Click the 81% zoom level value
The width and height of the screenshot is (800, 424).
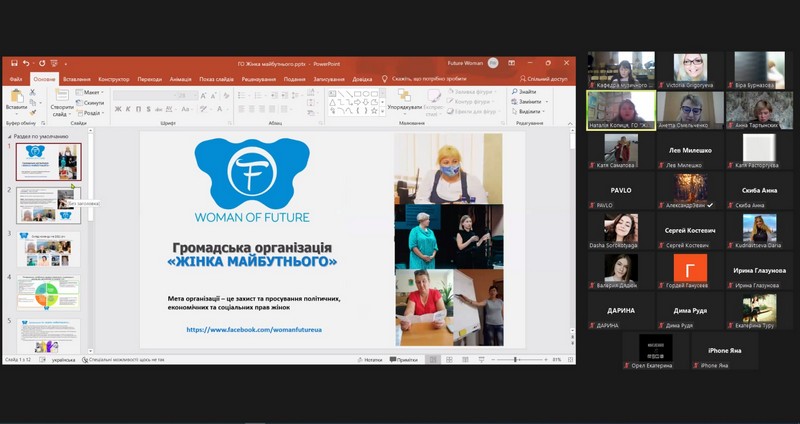pyautogui.click(x=557, y=360)
